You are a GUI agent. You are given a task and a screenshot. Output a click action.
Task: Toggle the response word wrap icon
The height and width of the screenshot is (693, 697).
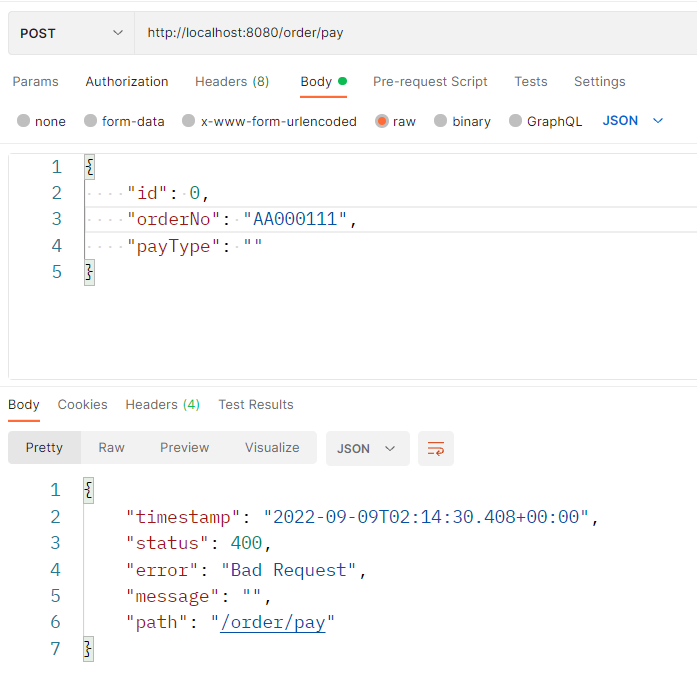click(x=436, y=448)
